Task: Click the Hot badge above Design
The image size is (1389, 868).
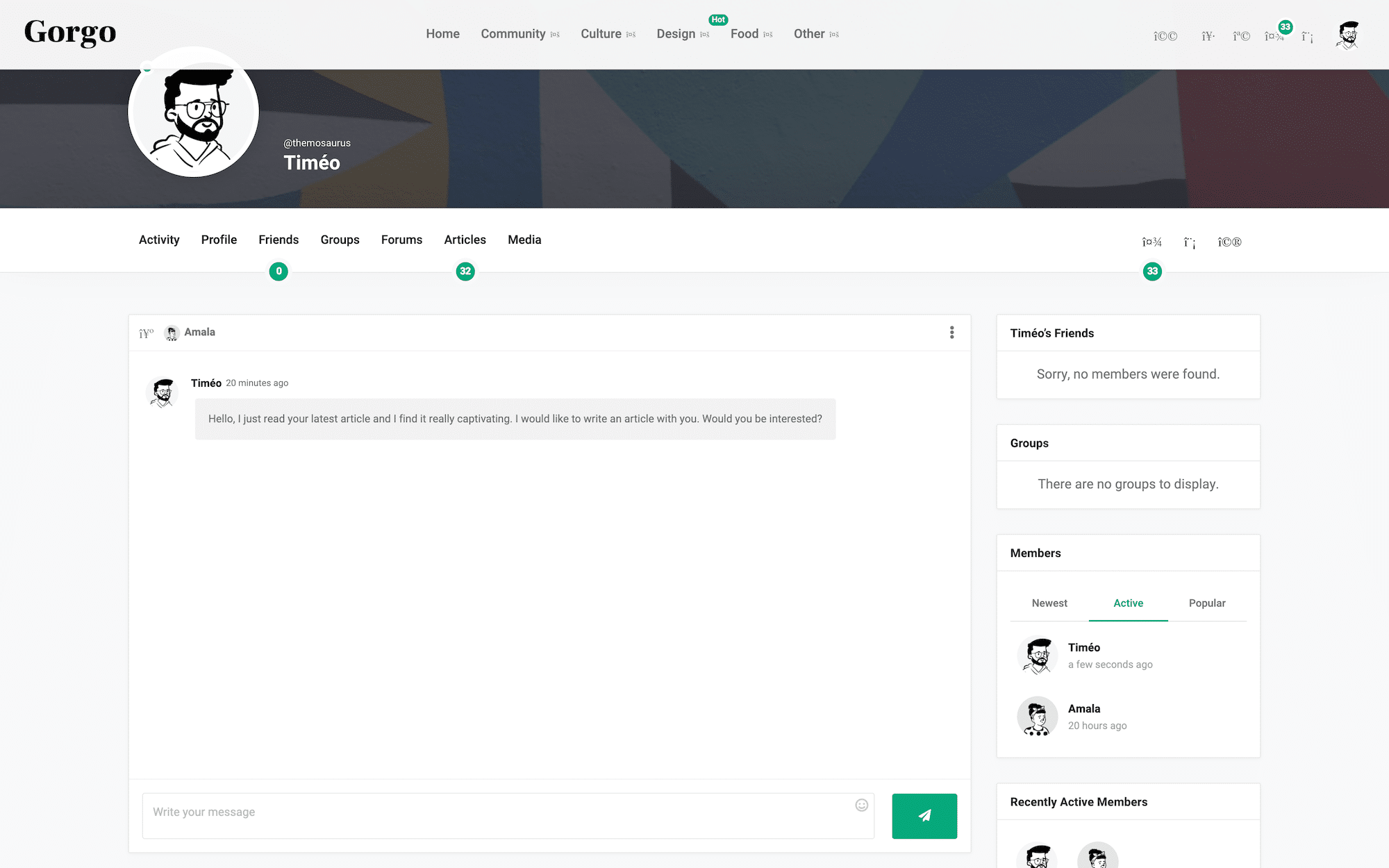Action: pyautogui.click(x=718, y=20)
